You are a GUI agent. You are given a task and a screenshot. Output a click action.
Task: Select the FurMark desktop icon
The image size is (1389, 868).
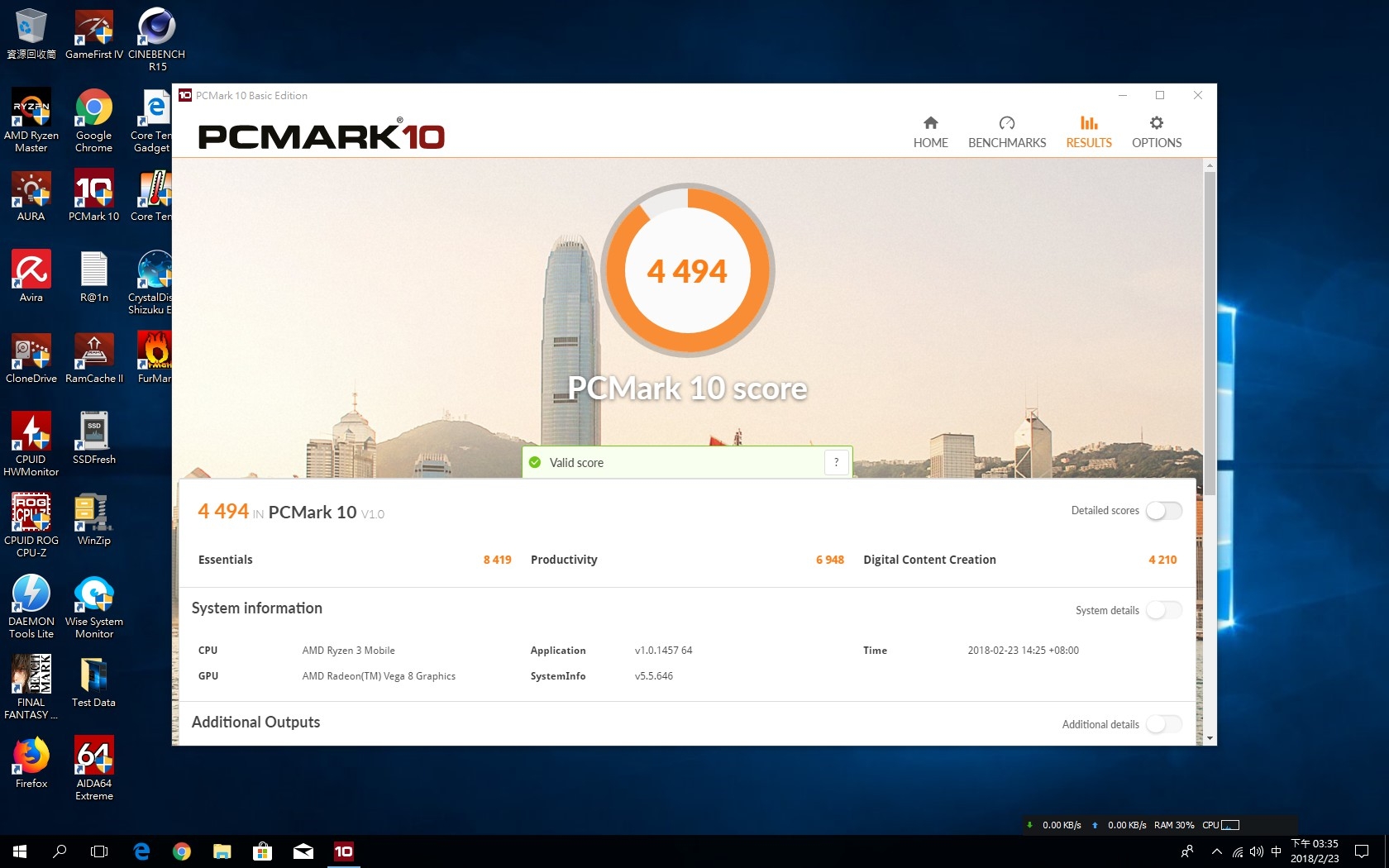click(x=155, y=357)
